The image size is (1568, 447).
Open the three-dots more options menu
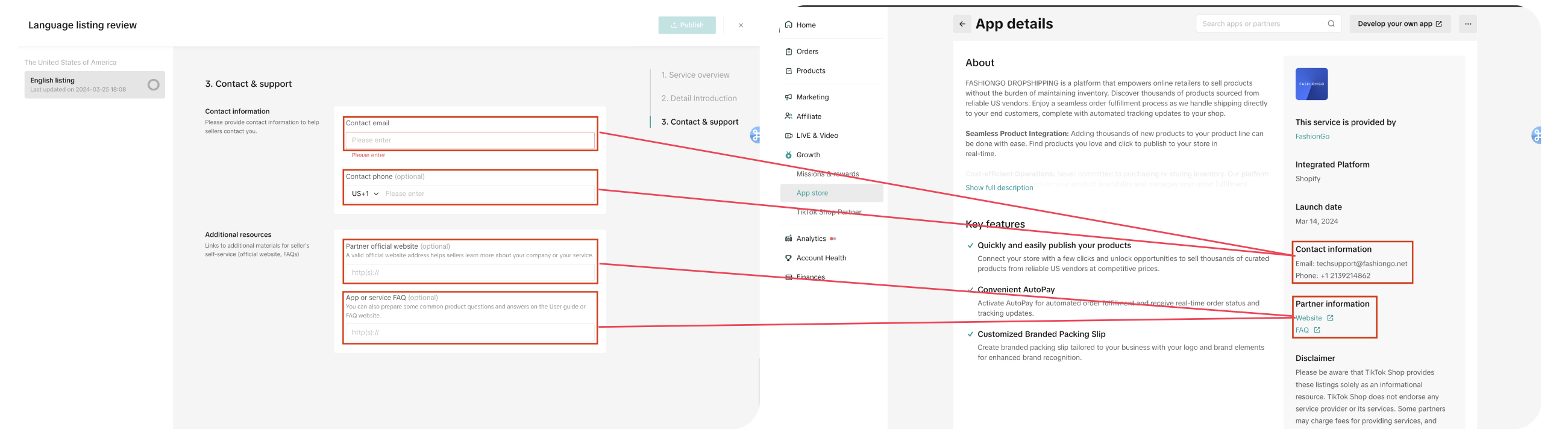1467,24
